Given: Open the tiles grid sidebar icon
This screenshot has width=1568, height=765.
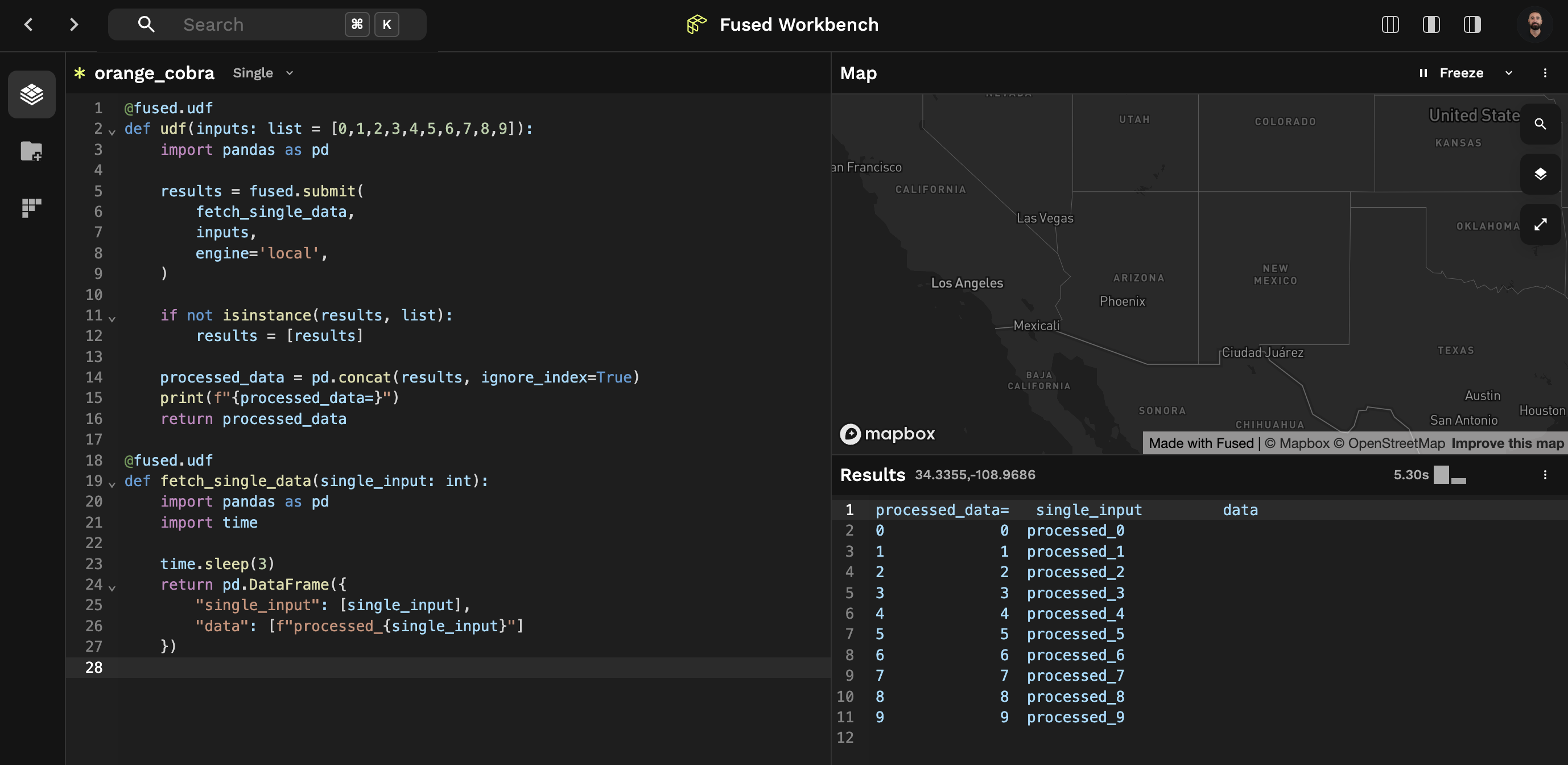Looking at the screenshot, I should coord(32,208).
